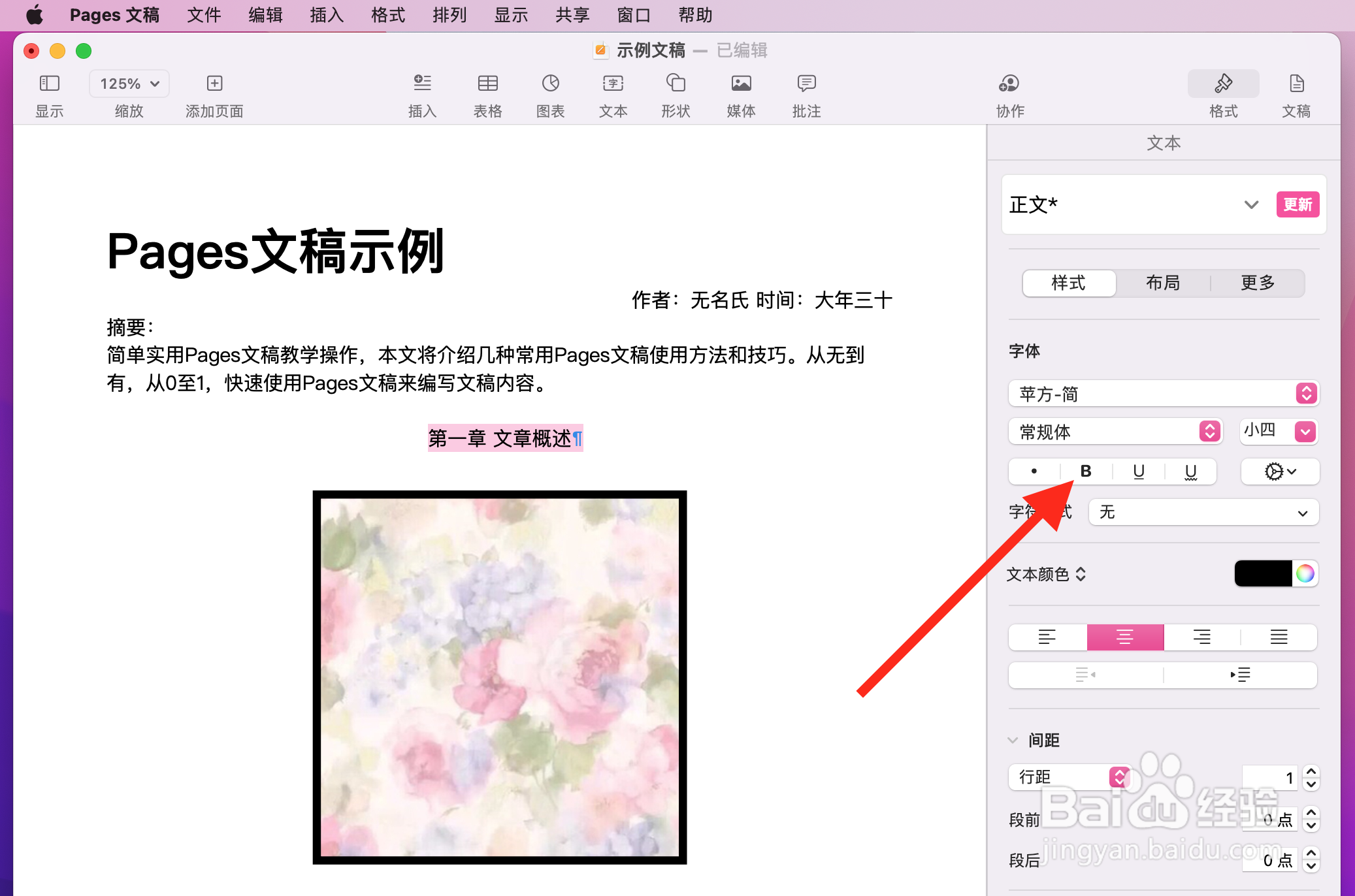Open the 文件 menu

pyautogui.click(x=204, y=14)
